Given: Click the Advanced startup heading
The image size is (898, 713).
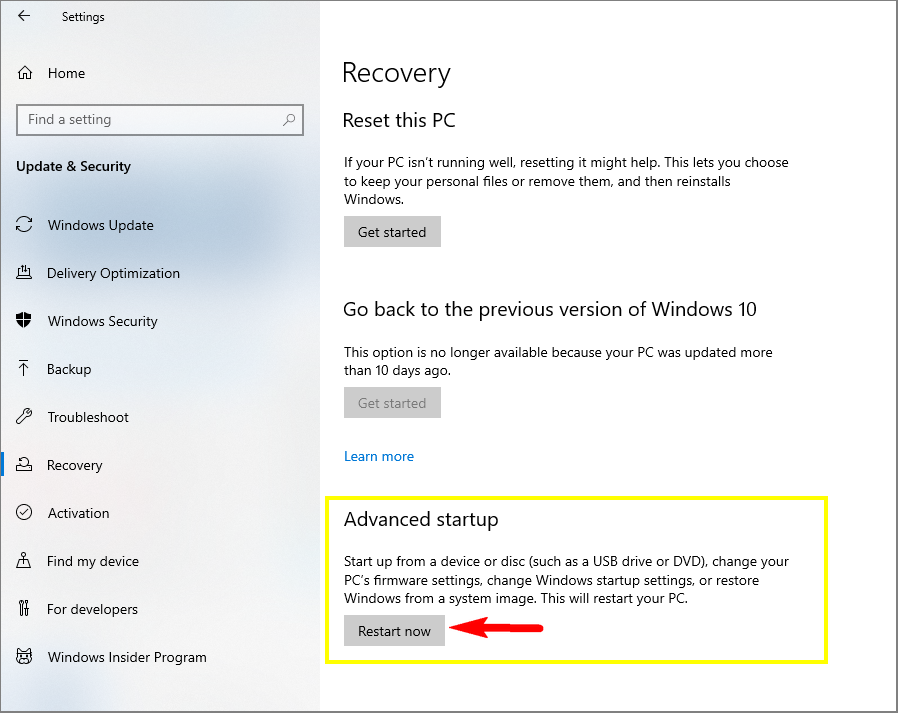Looking at the screenshot, I should [421, 519].
